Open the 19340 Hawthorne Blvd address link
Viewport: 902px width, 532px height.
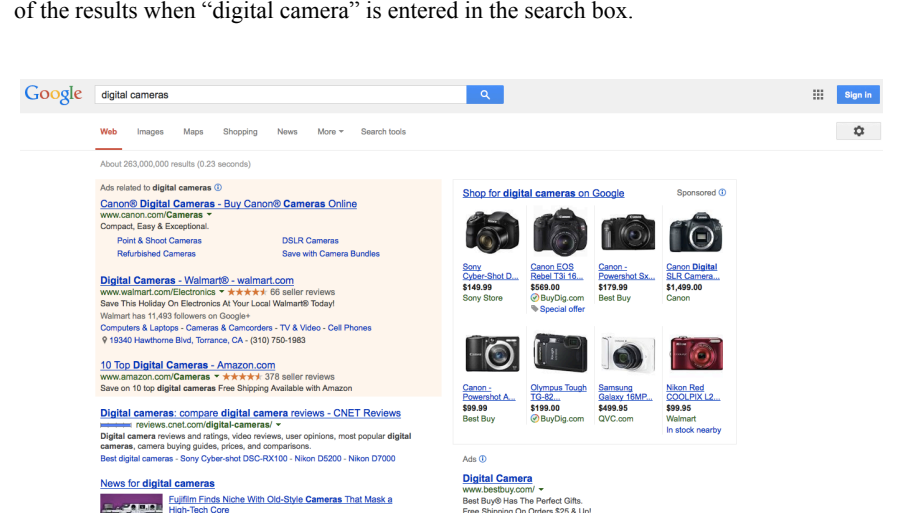(x=176, y=340)
